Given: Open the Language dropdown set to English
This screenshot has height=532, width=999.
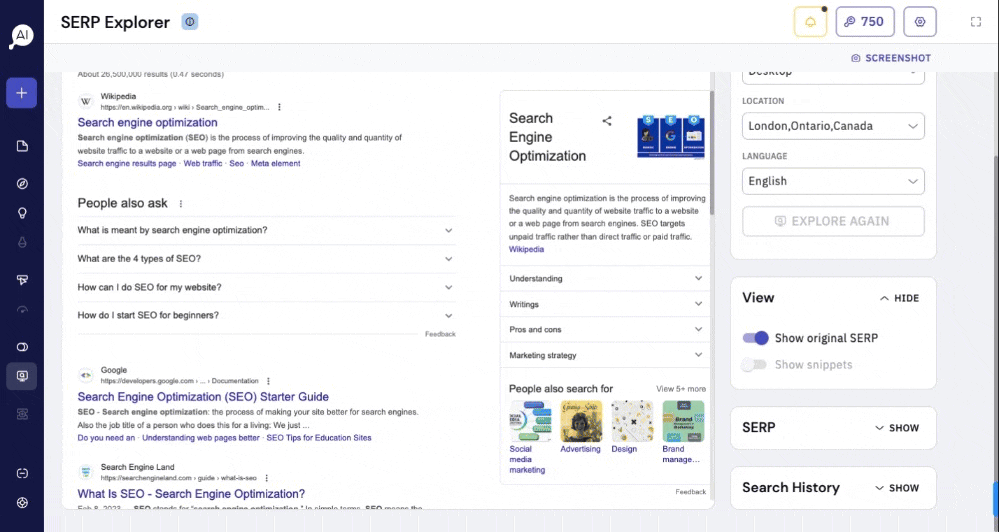Looking at the screenshot, I should pyautogui.click(x=833, y=181).
